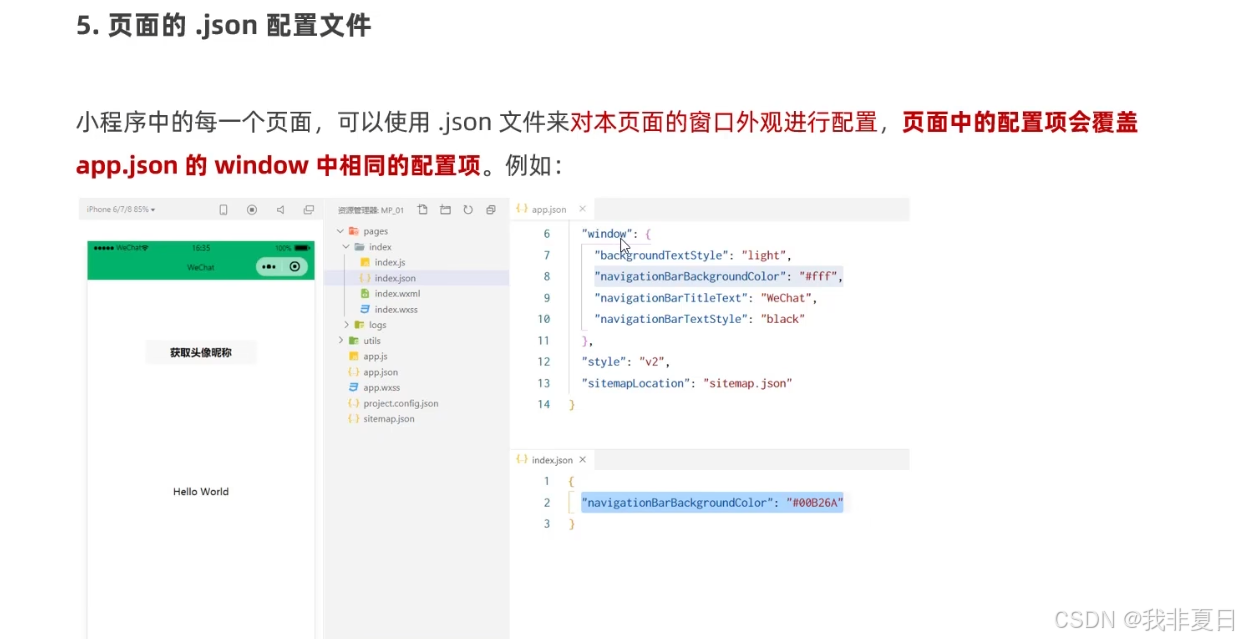This screenshot has width=1241, height=639.
Task: Click the "#00B26A" value in index.json
Action: pos(815,503)
